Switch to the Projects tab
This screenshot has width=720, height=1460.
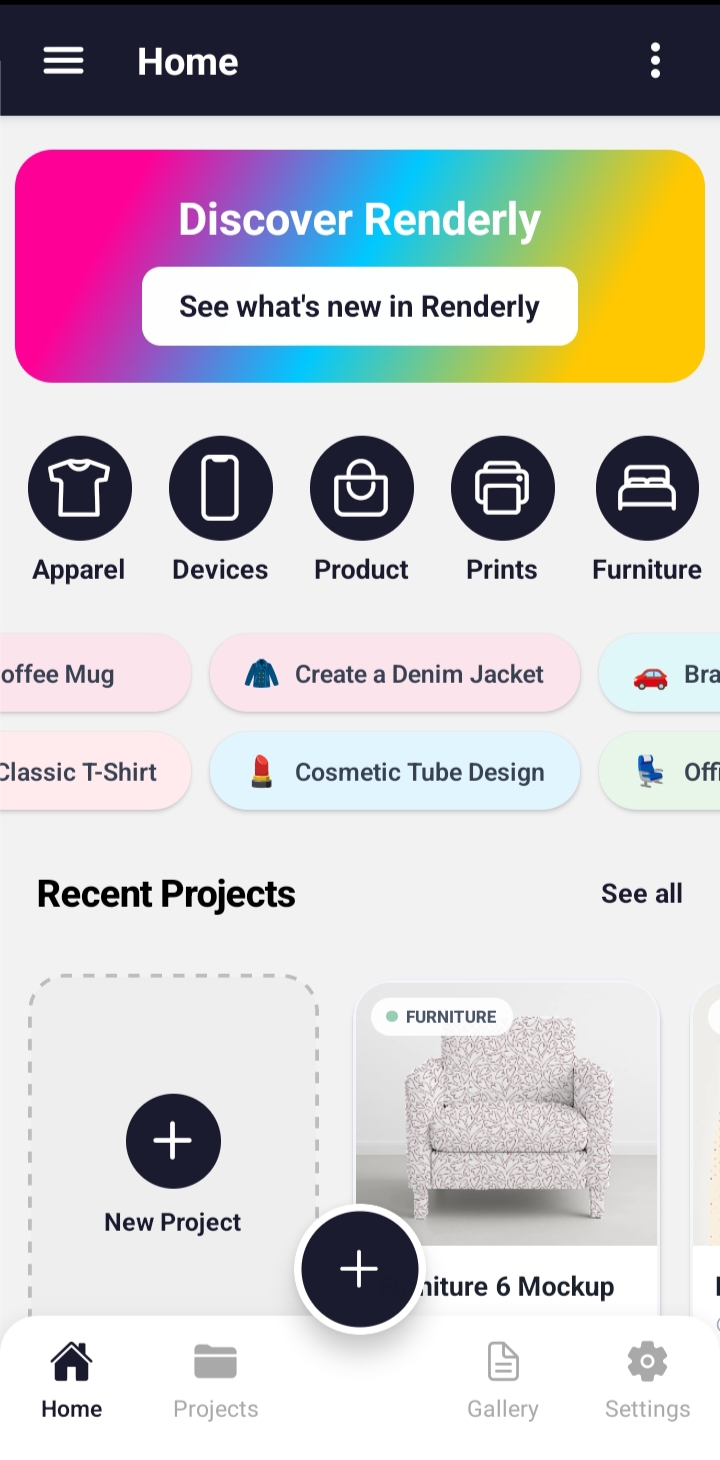coord(215,1382)
